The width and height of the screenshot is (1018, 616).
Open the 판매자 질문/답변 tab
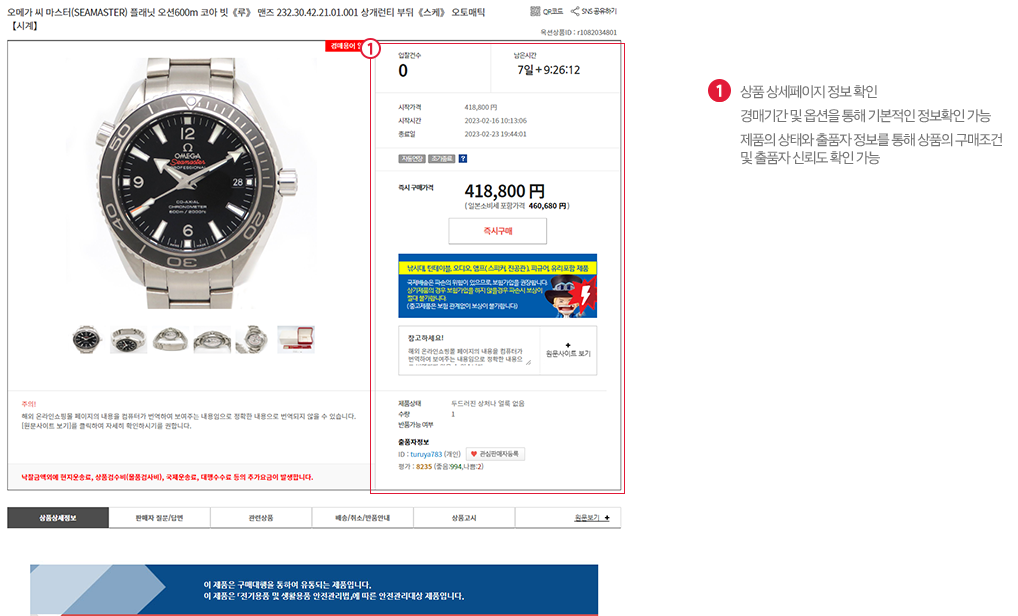tap(159, 518)
